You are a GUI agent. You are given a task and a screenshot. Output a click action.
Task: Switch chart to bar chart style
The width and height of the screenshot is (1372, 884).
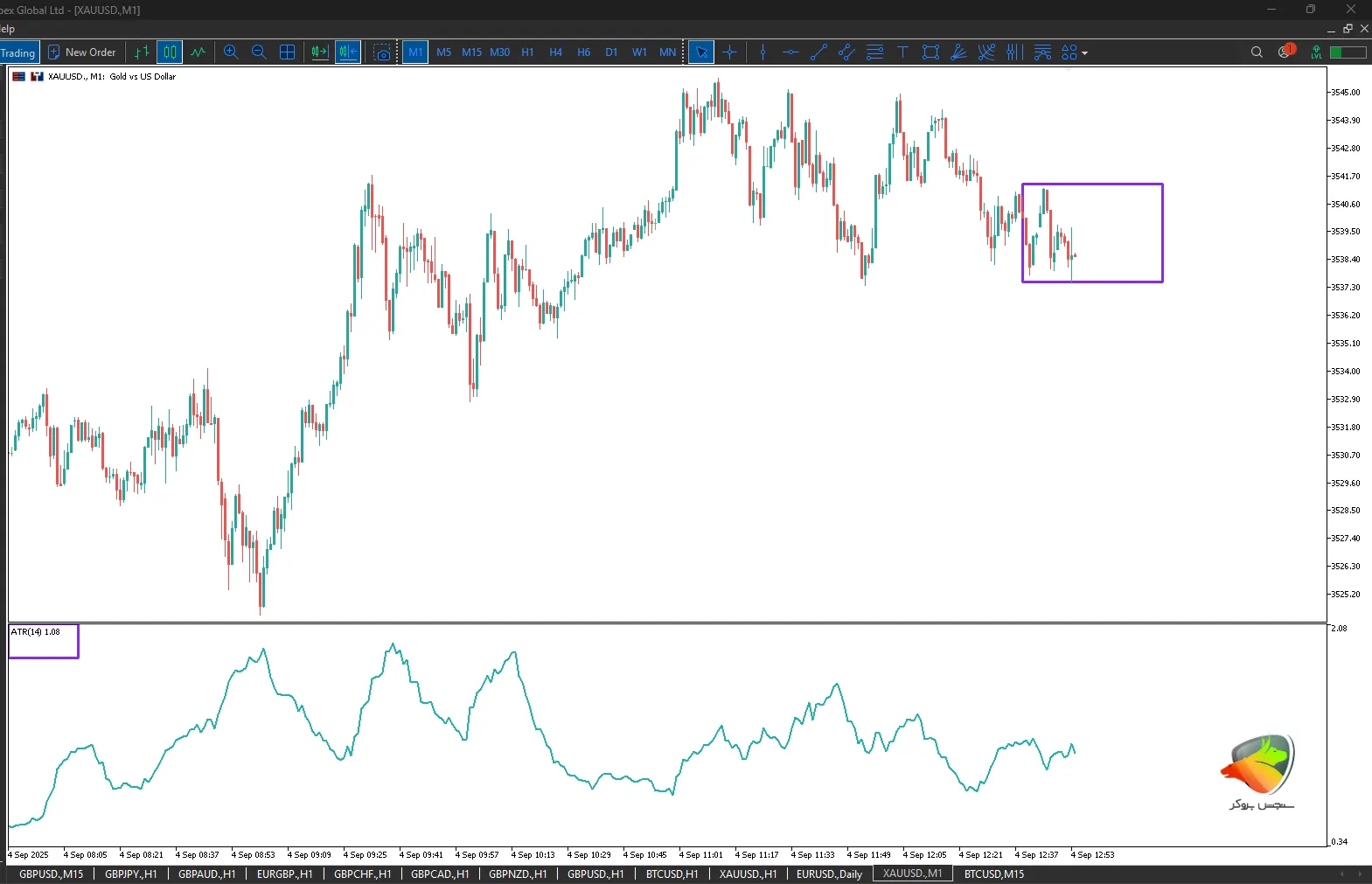(x=142, y=52)
